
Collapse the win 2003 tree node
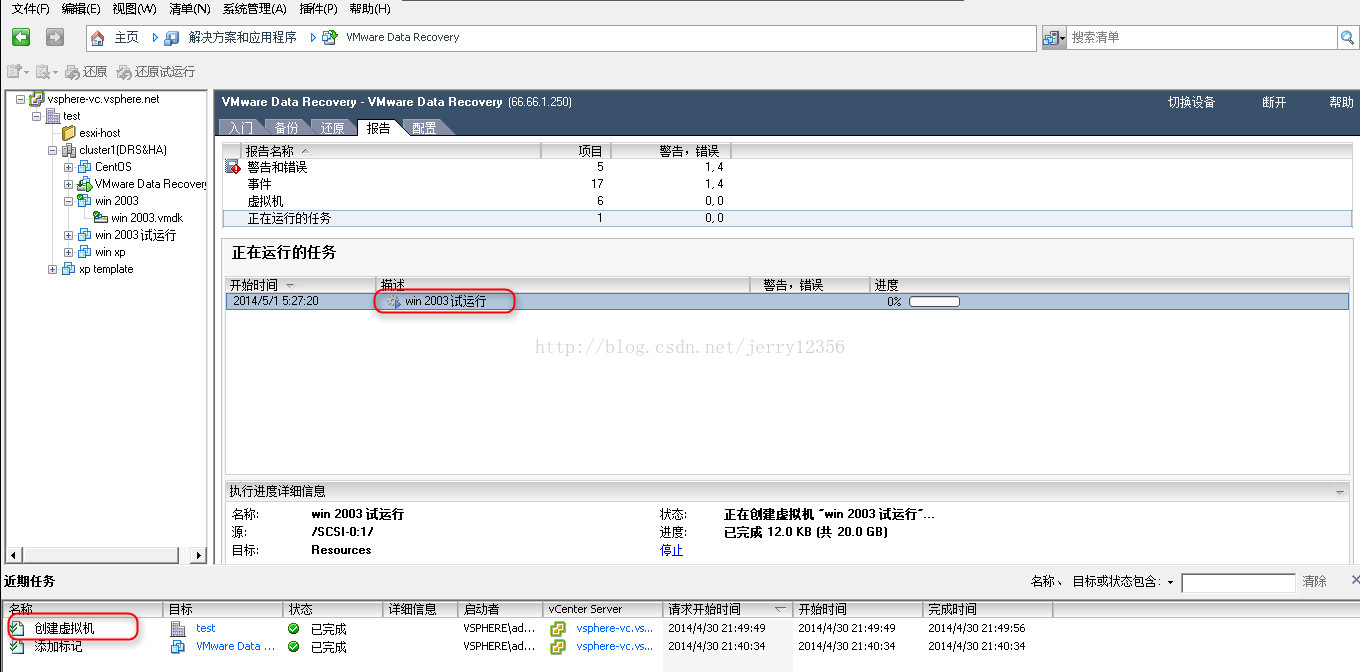69,201
